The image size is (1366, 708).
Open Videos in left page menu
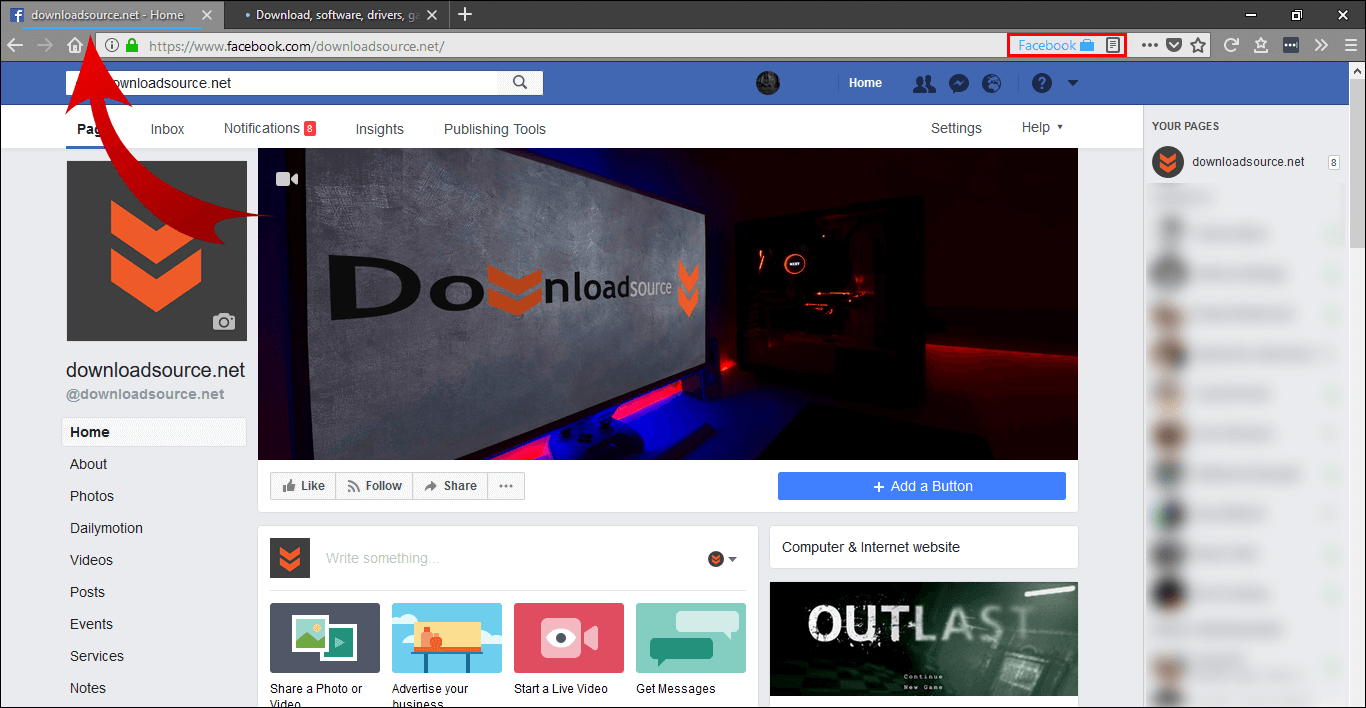pyautogui.click(x=91, y=560)
